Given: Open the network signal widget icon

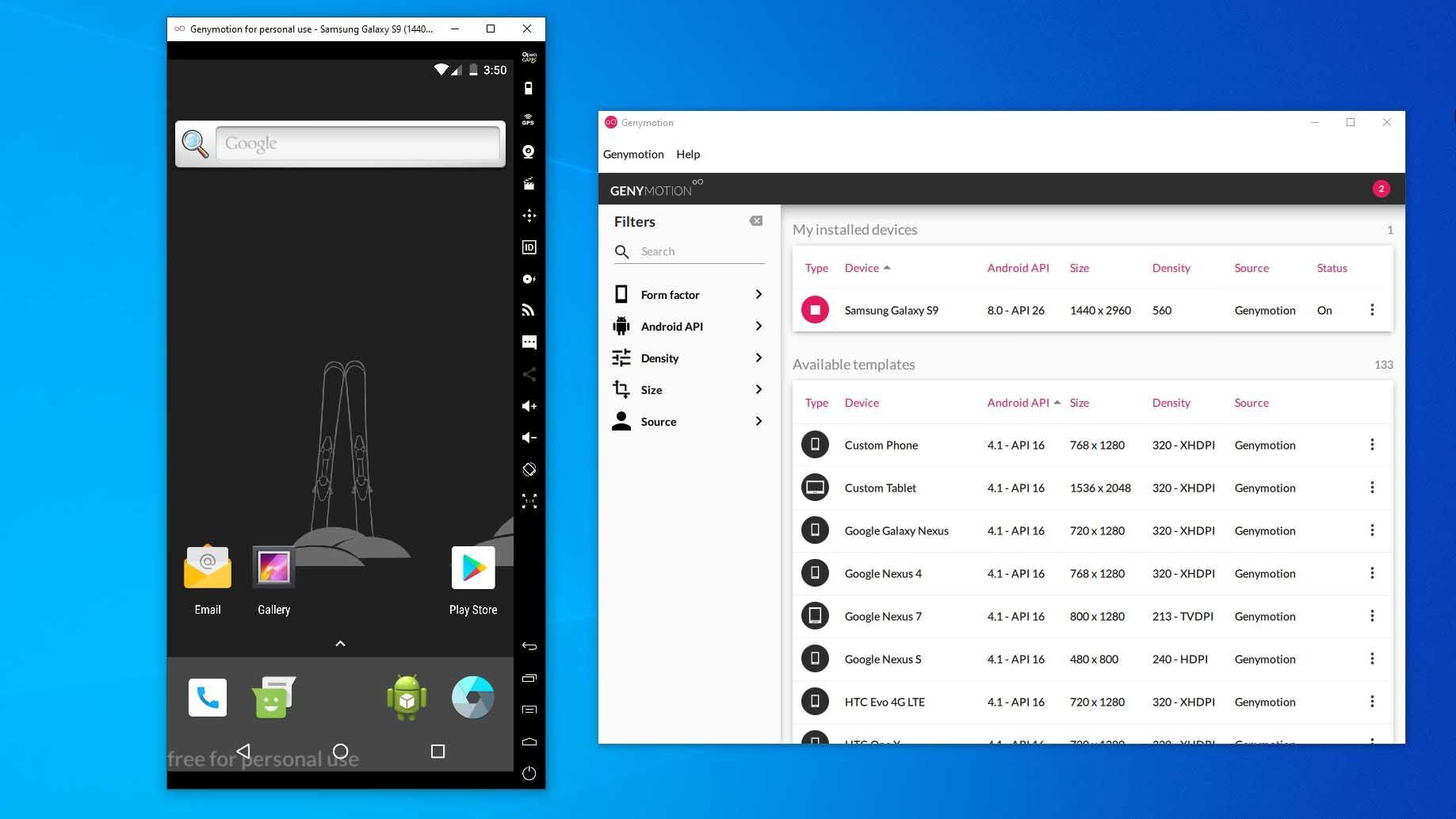Looking at the screenshot, I should (x=529, y=311).
